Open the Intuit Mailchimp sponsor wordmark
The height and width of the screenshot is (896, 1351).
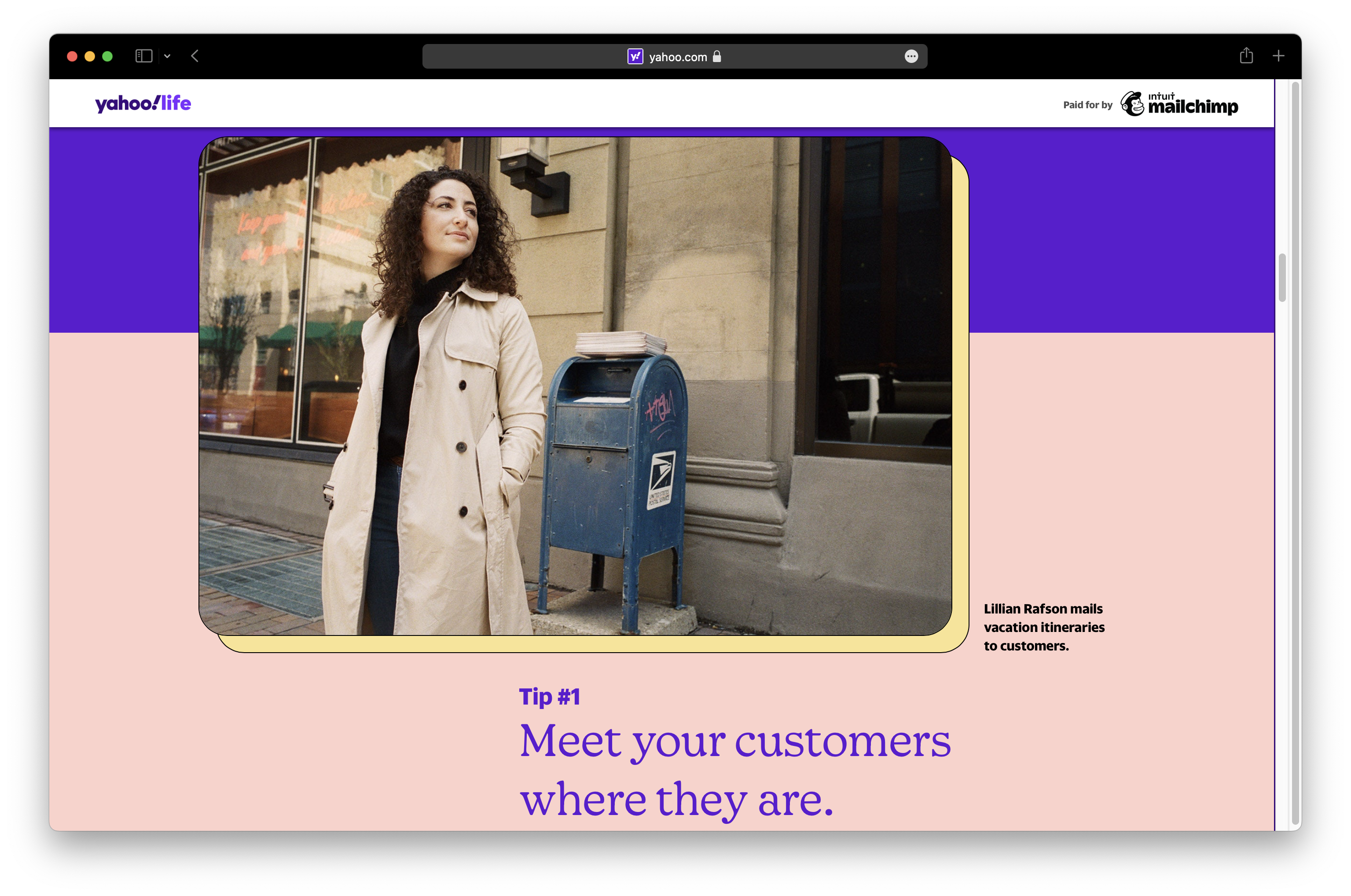coord(1193,104)
